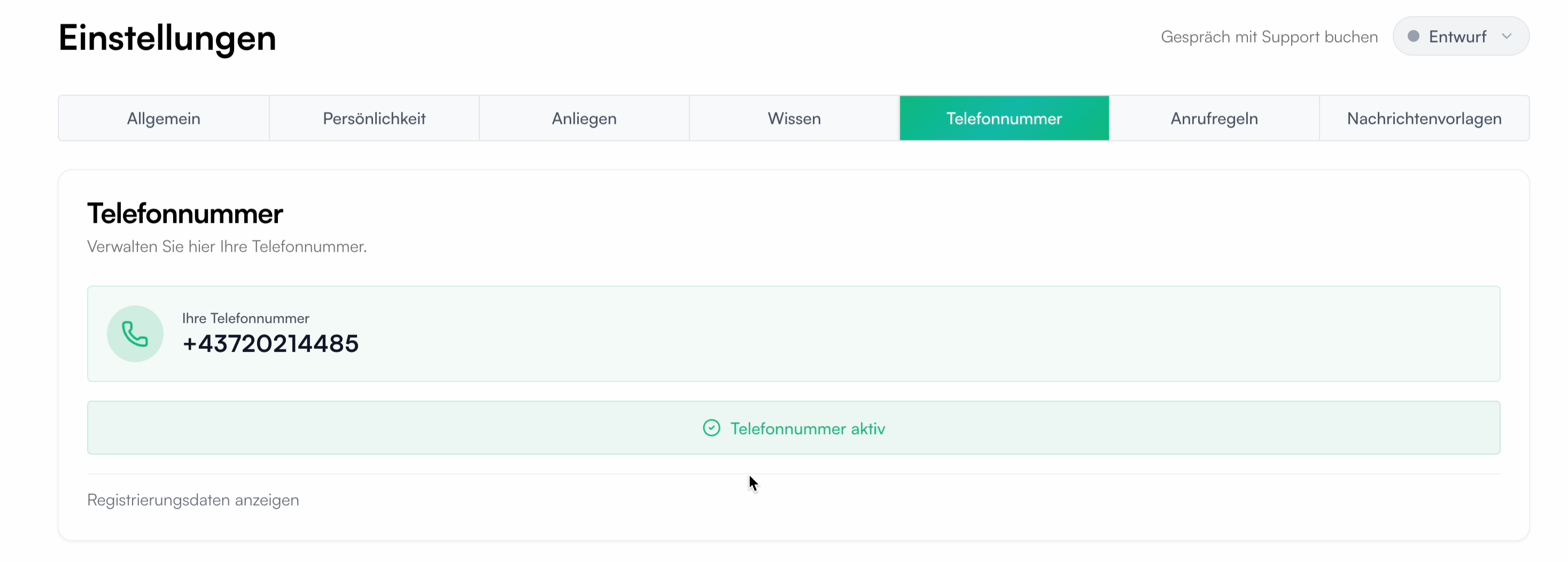
Task: Show registration data via Registrierungsdaten anzeigen
Action: [x=193, y=500]
